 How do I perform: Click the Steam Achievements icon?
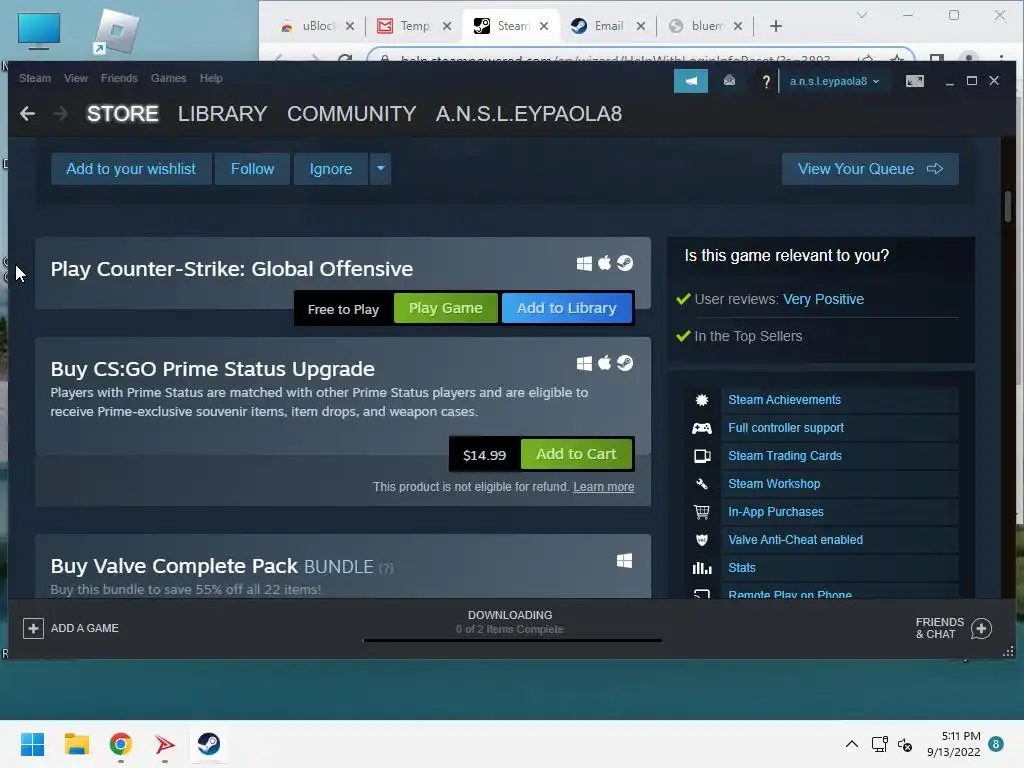702,400
